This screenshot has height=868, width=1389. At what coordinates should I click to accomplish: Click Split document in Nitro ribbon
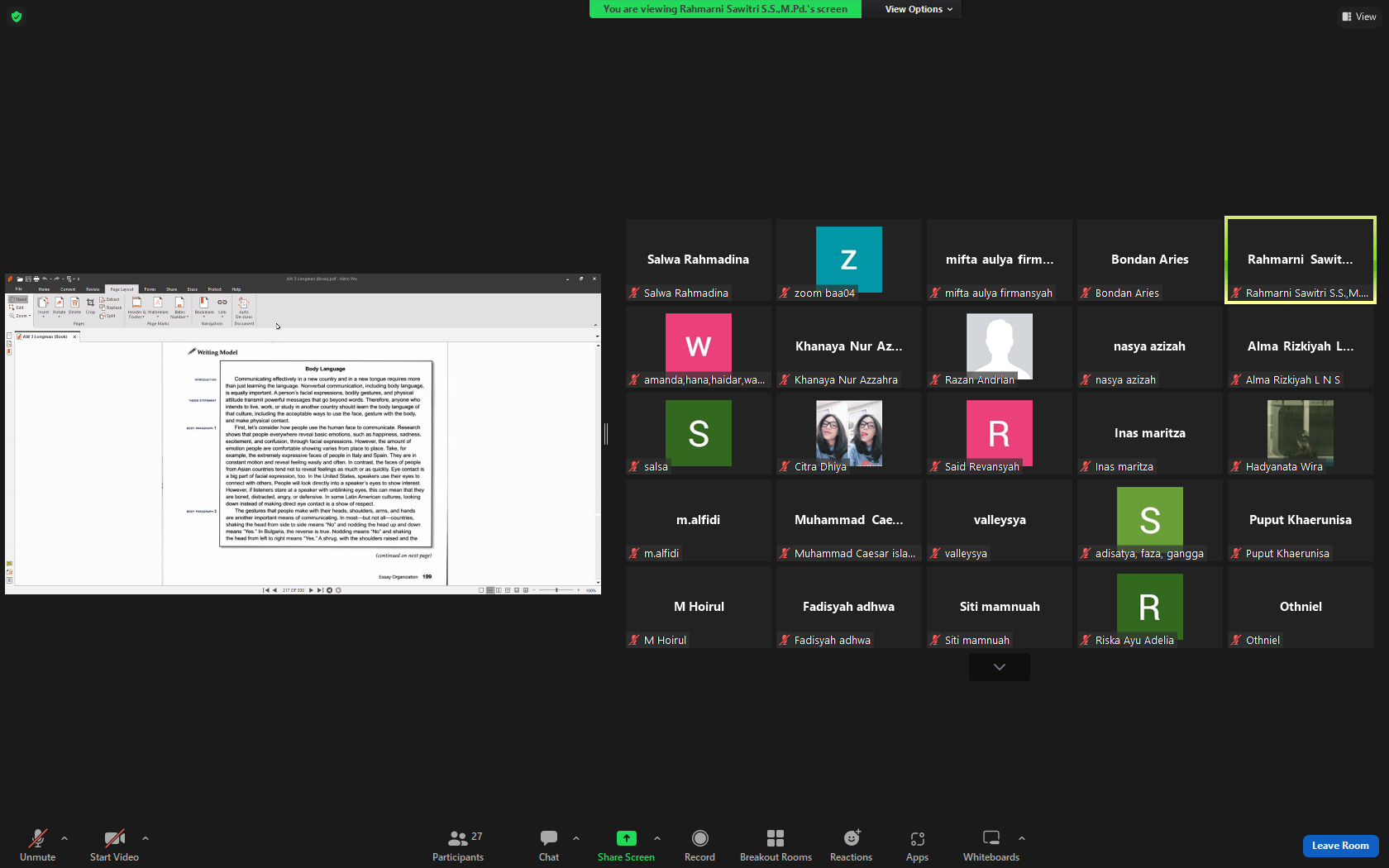pyautogui.click(x=107, y=316)
